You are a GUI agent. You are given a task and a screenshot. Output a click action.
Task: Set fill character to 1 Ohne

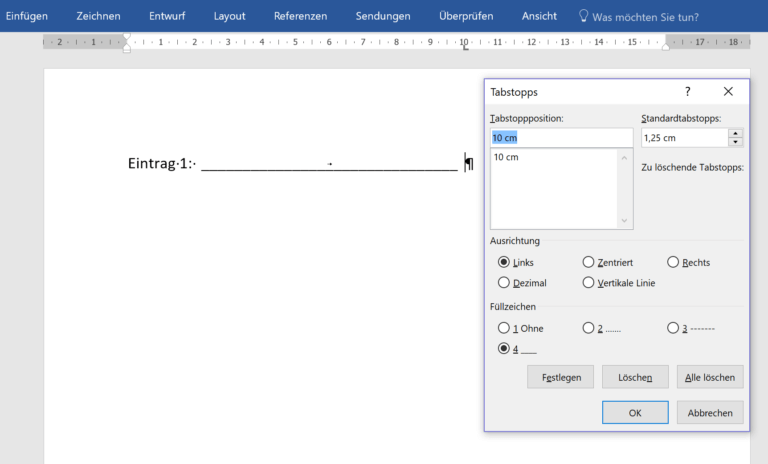(x=504, y=328)
